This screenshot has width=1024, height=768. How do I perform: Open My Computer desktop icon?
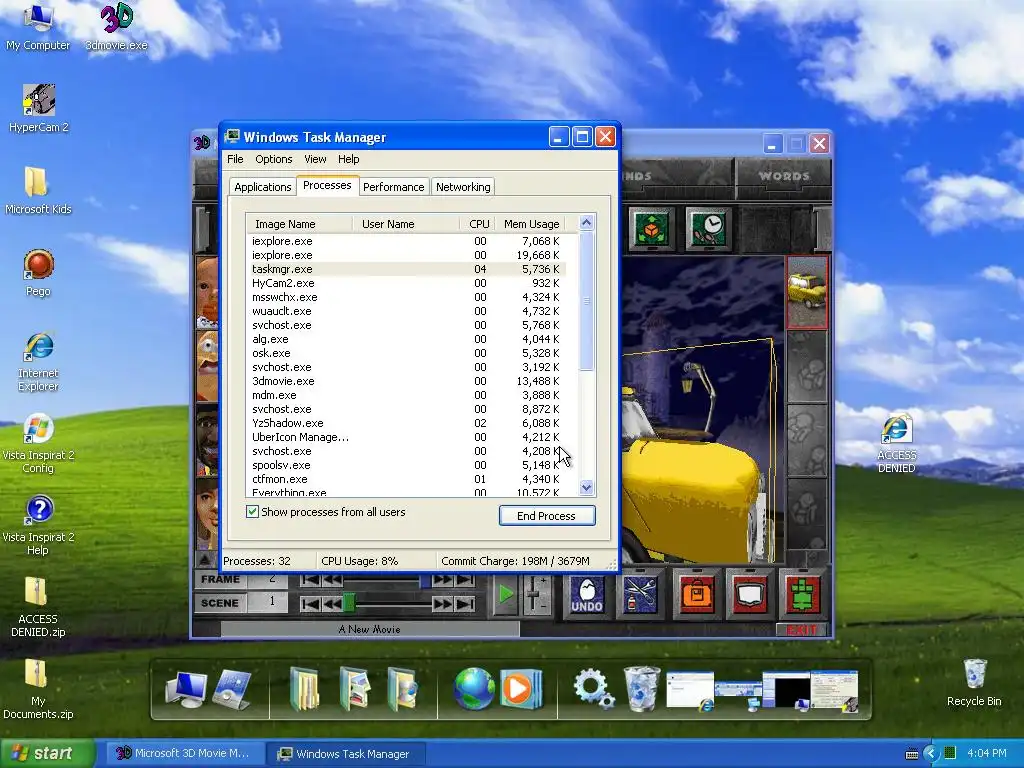pos(38,27)
